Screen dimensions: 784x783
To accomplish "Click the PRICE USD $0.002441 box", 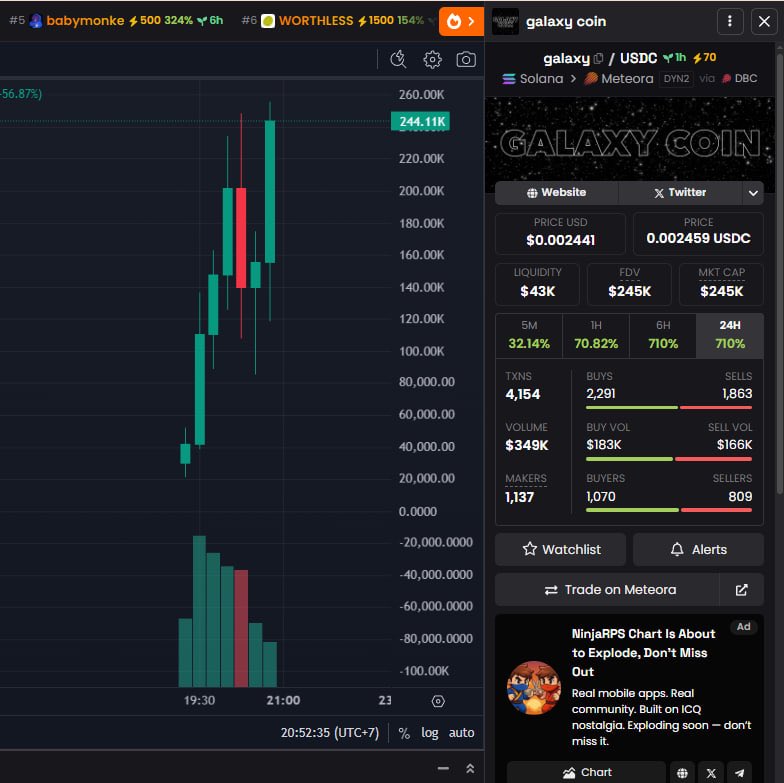I will (x=560, y=234).
